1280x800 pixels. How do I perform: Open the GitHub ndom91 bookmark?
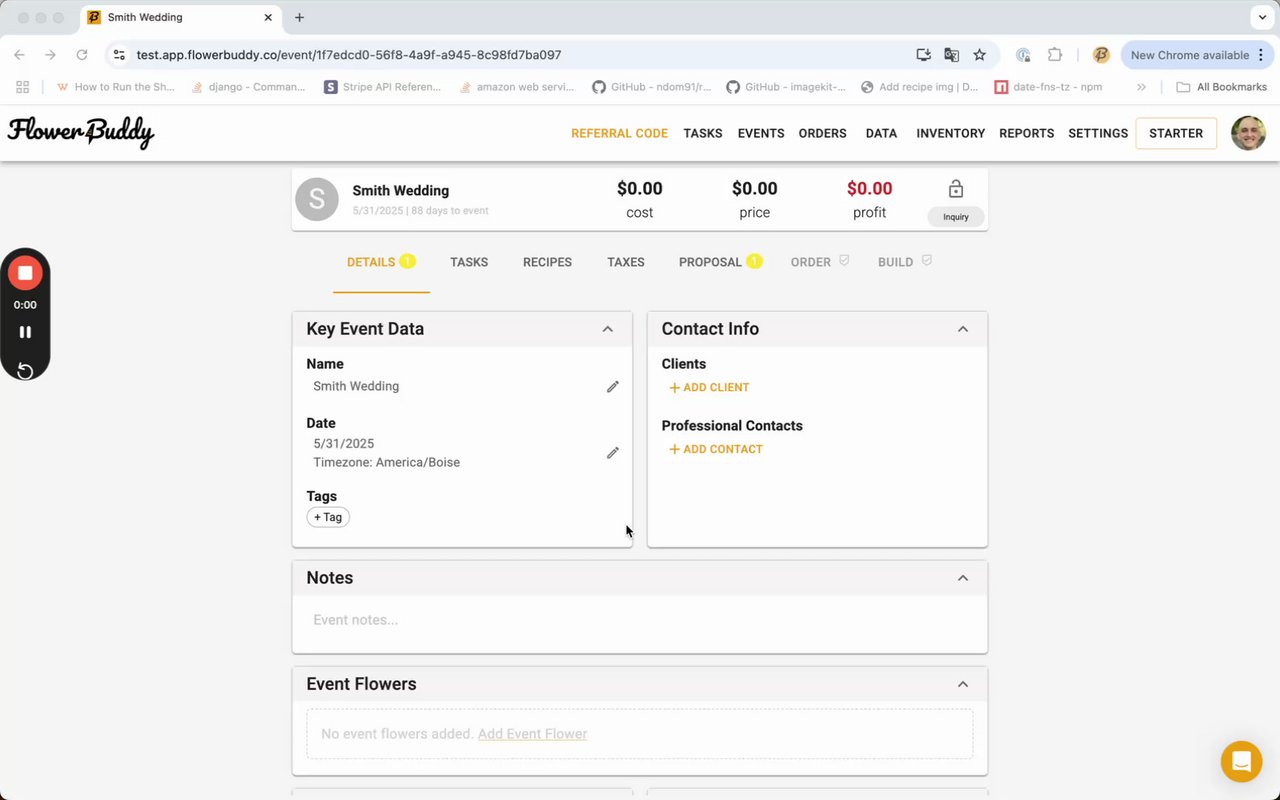pyautogui.click(x=652, y=87)
